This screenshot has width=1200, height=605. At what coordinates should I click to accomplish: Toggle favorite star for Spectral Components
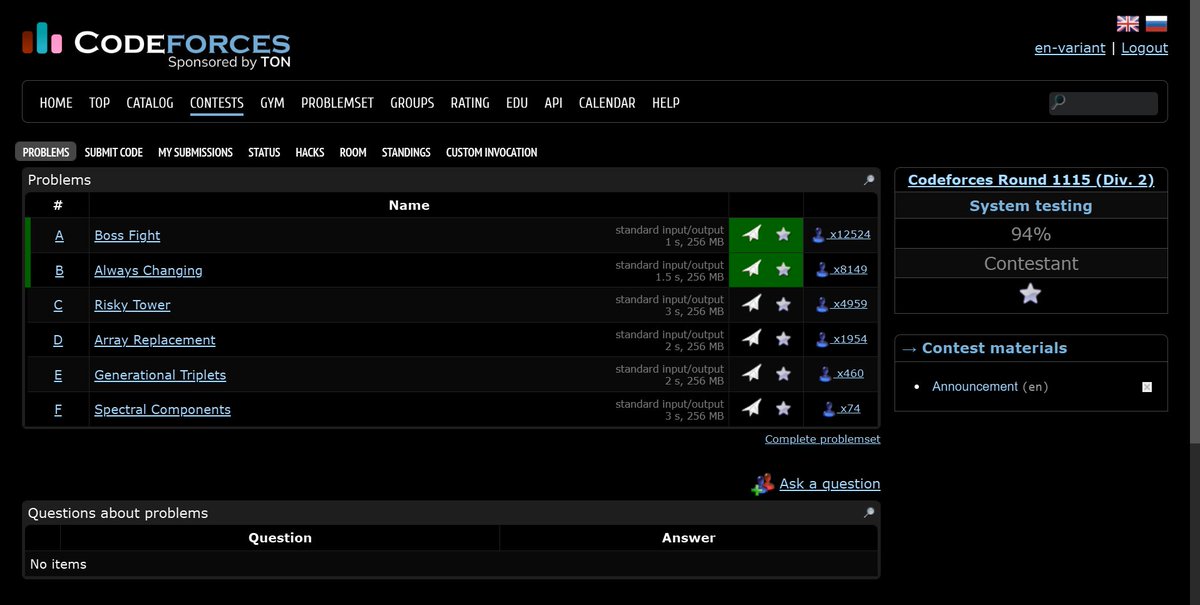(784, 409)
